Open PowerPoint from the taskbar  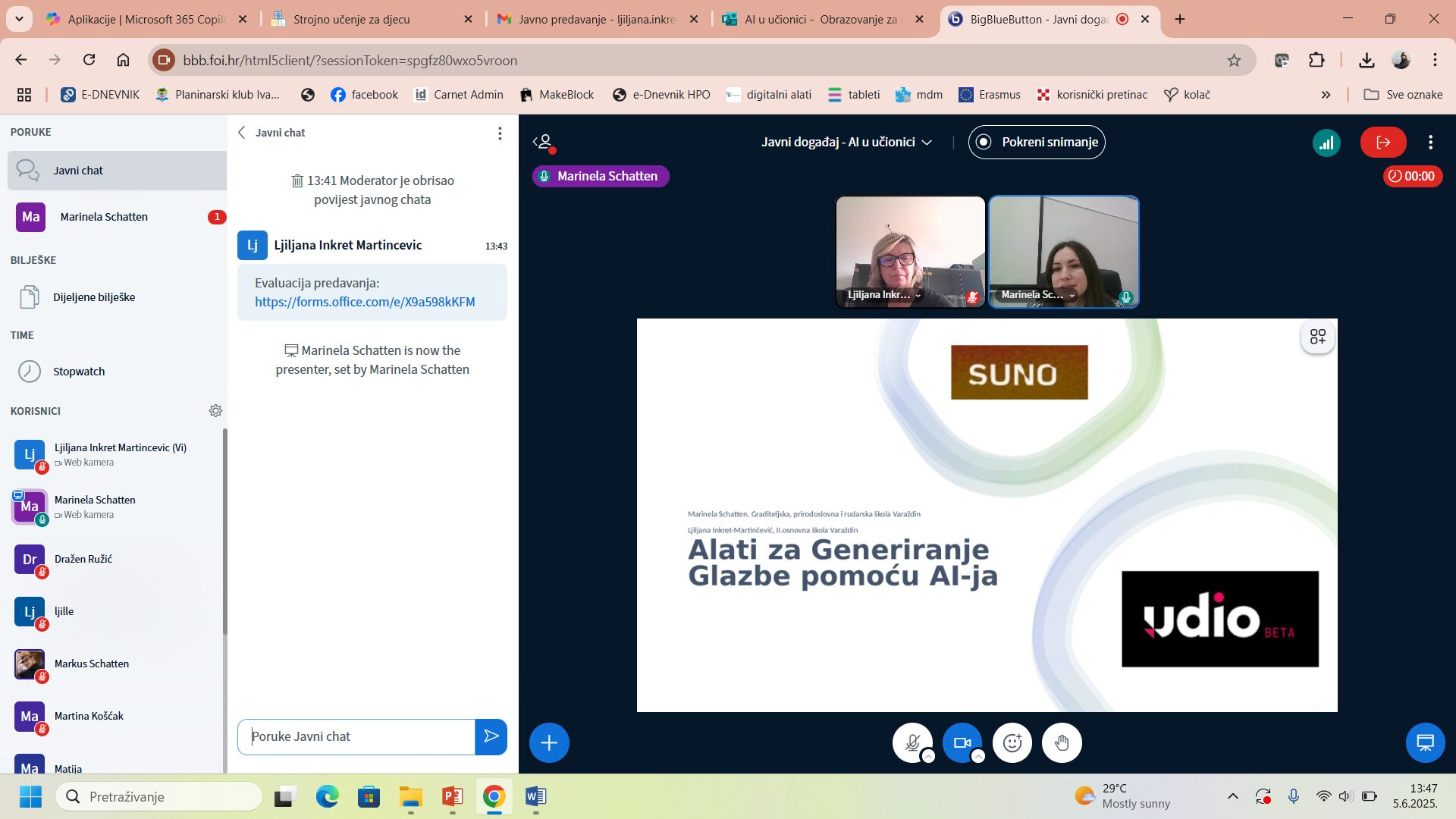click(452, 796)
